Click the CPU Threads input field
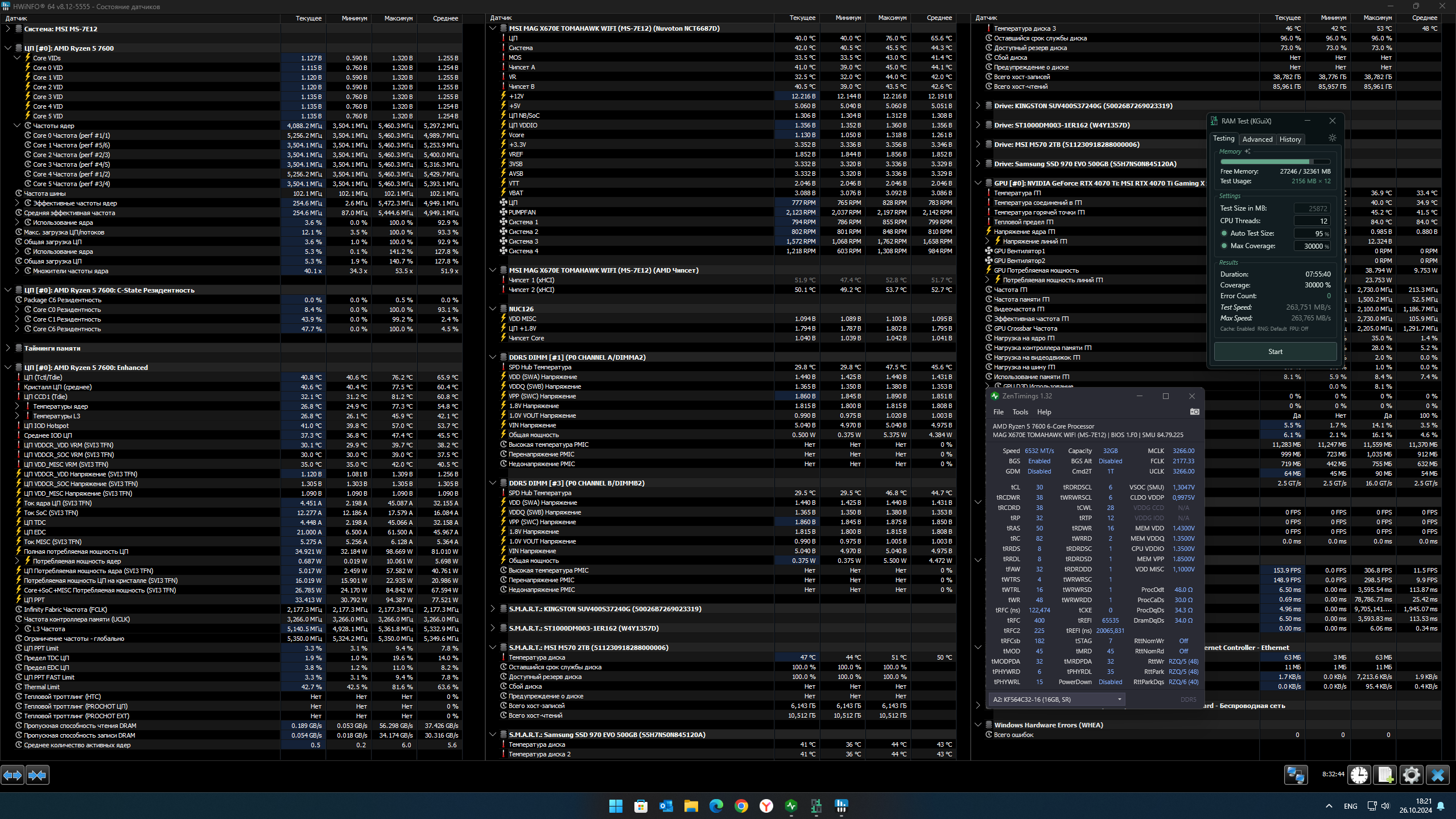 point(1311,221)
